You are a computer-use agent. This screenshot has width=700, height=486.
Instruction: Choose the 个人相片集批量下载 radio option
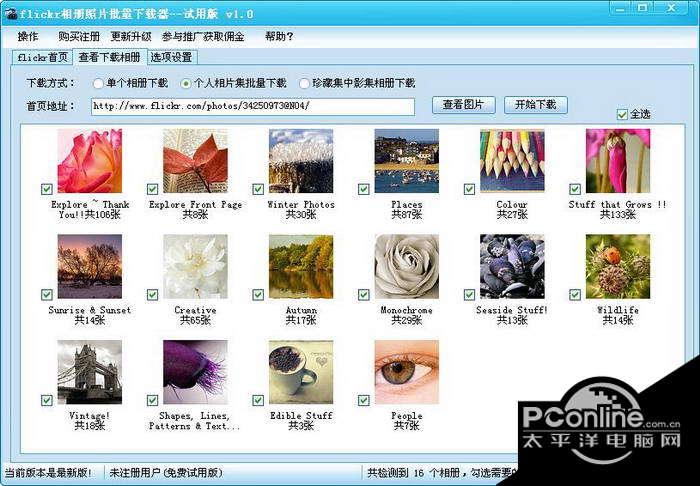(185, 83)
